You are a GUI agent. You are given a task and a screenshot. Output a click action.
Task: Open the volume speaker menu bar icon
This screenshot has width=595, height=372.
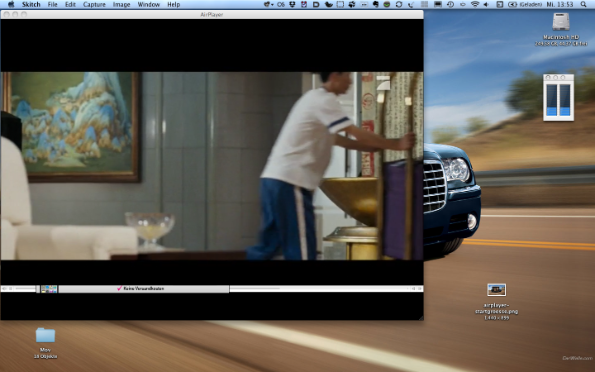pos(486,5)
